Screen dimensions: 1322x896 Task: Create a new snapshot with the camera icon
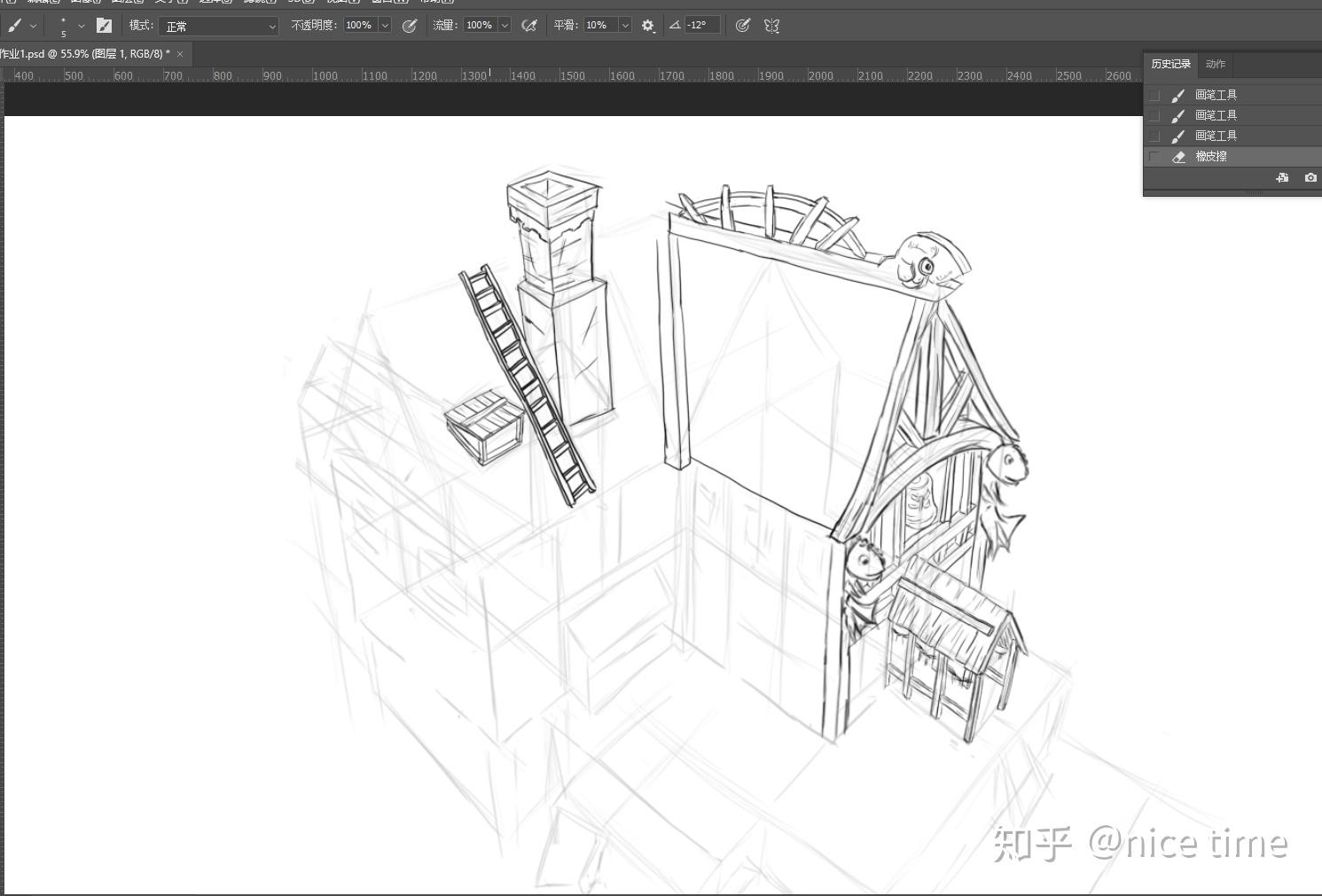click(1310, 178)
